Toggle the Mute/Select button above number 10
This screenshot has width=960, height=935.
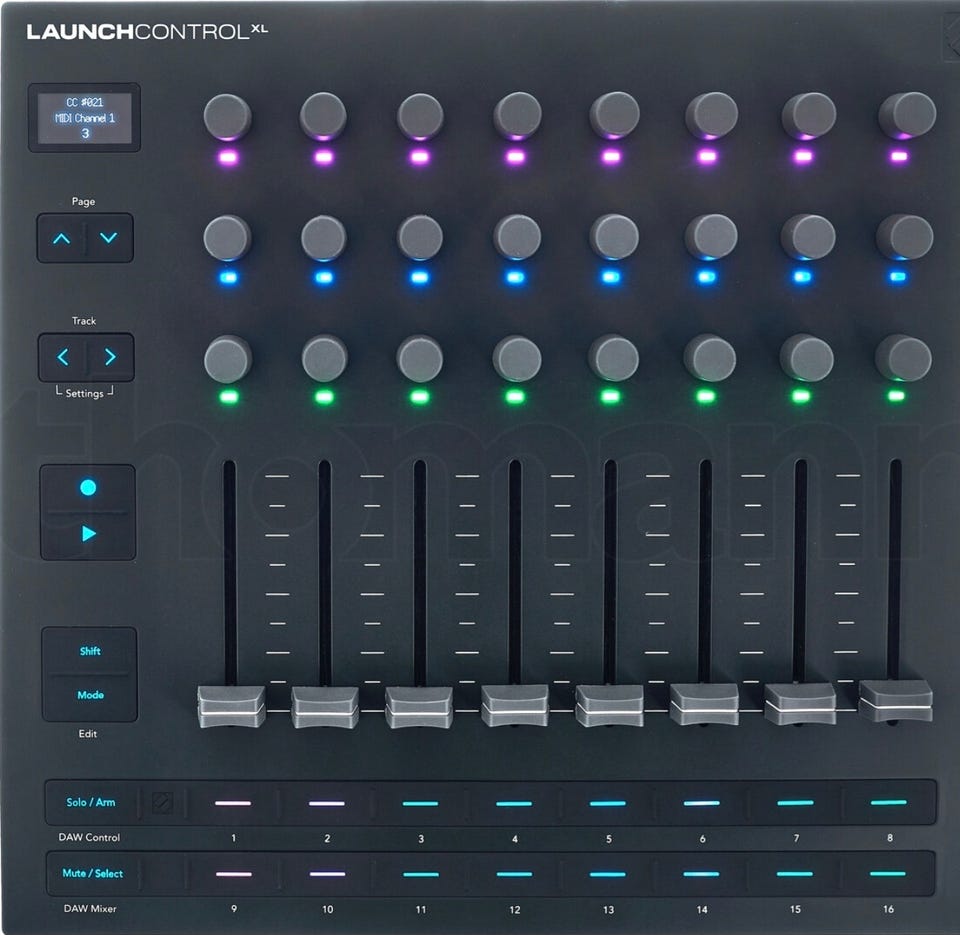click(328, 874)
